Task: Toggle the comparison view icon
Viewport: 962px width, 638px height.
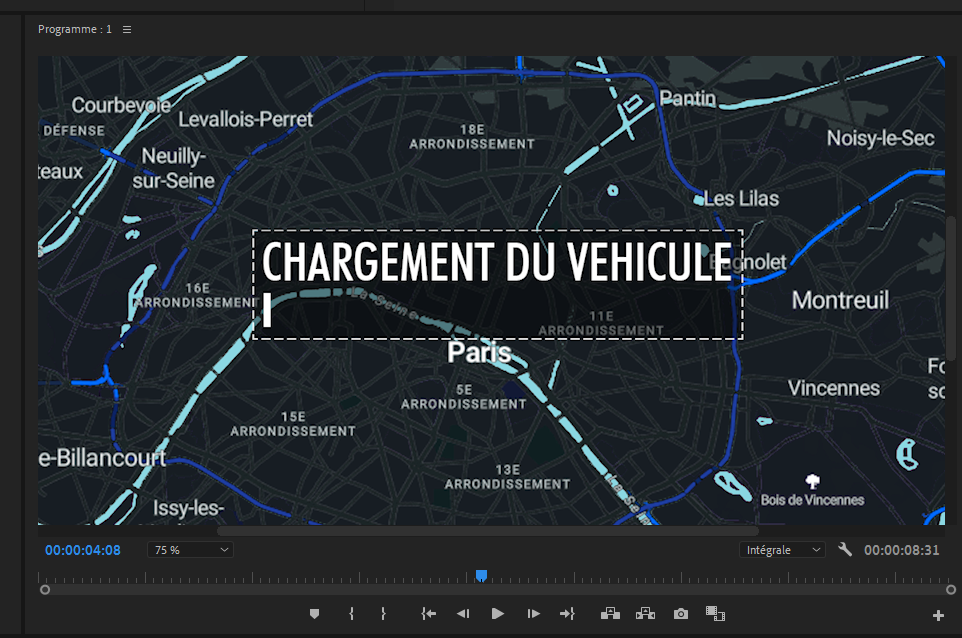Action: [715, 614]
